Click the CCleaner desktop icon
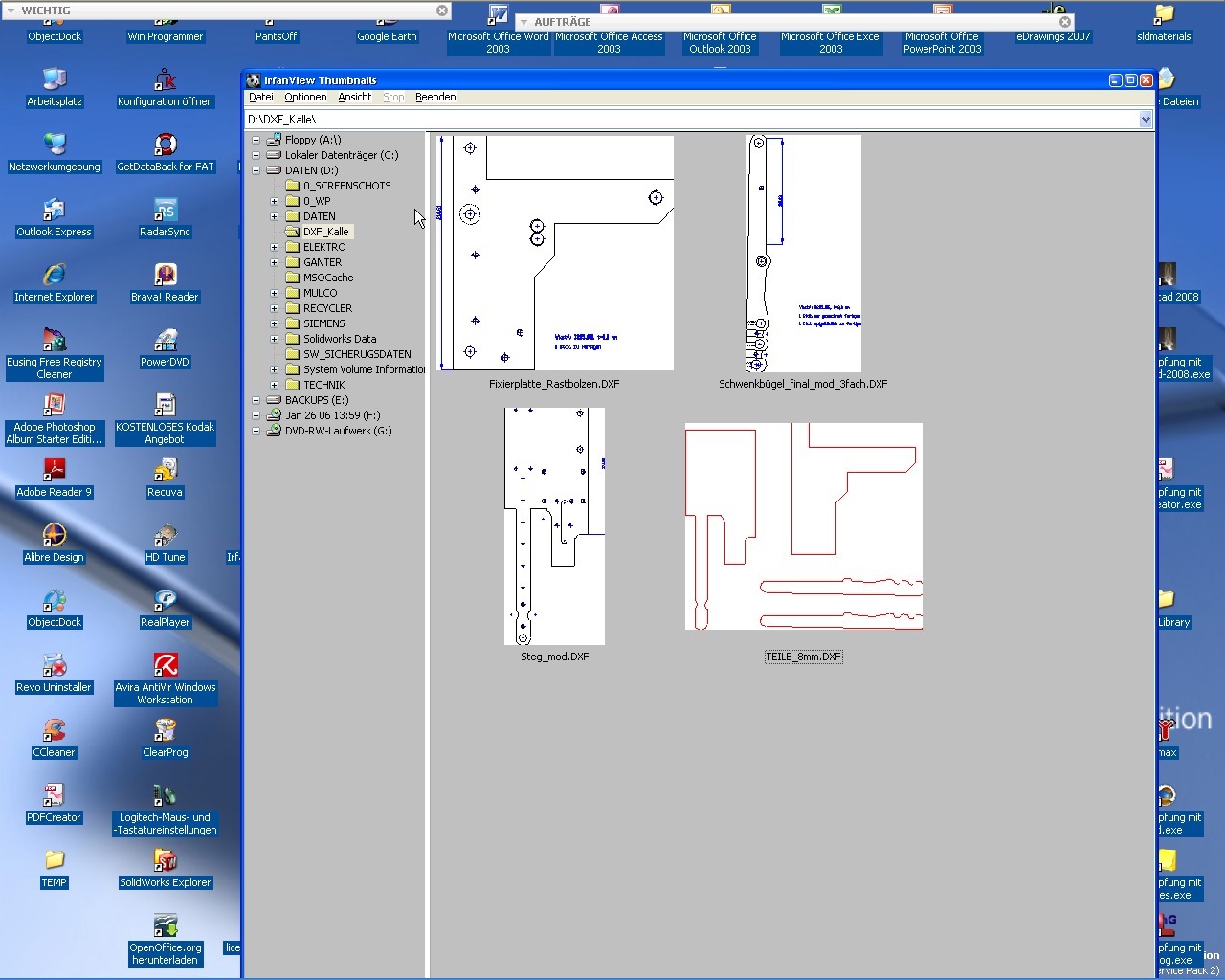 [x=55, y=731]
